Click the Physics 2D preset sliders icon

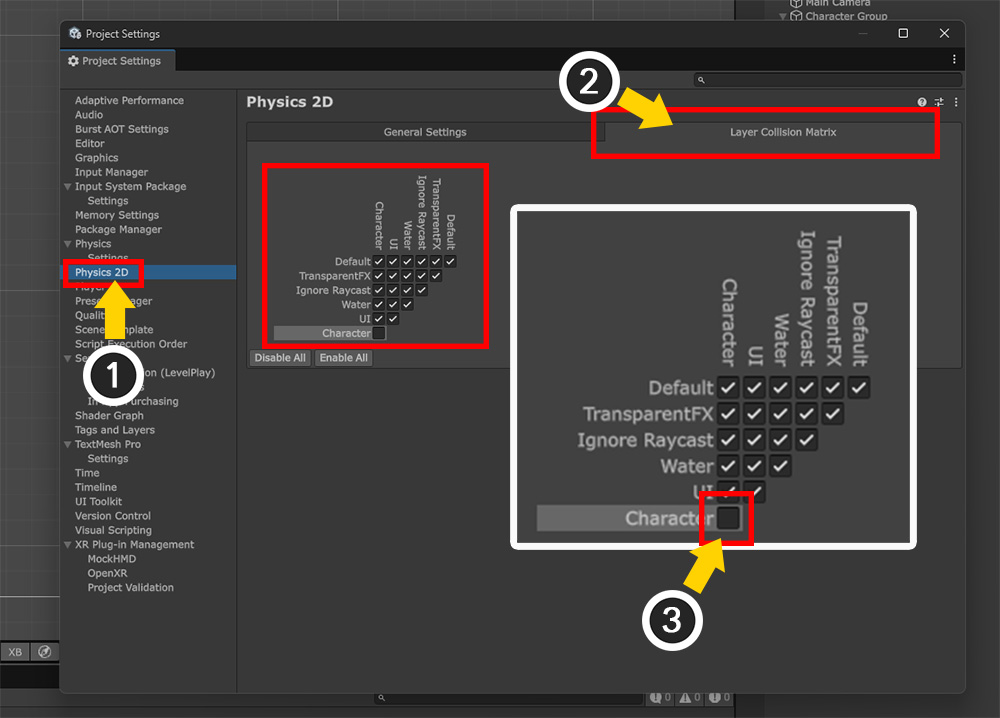tap(939, 102)
